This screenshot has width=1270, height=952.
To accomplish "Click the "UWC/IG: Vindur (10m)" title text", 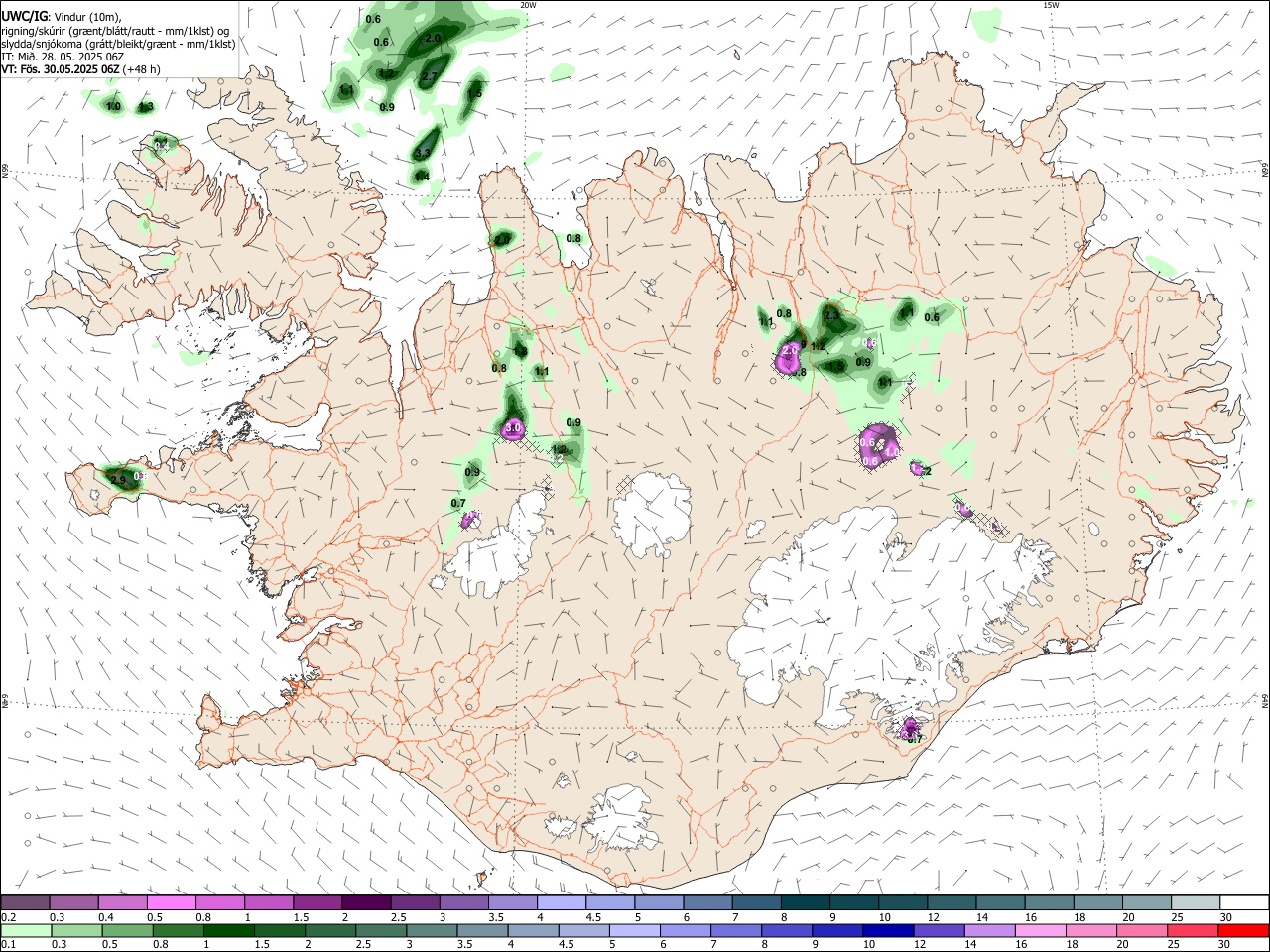I will (62, 16).
